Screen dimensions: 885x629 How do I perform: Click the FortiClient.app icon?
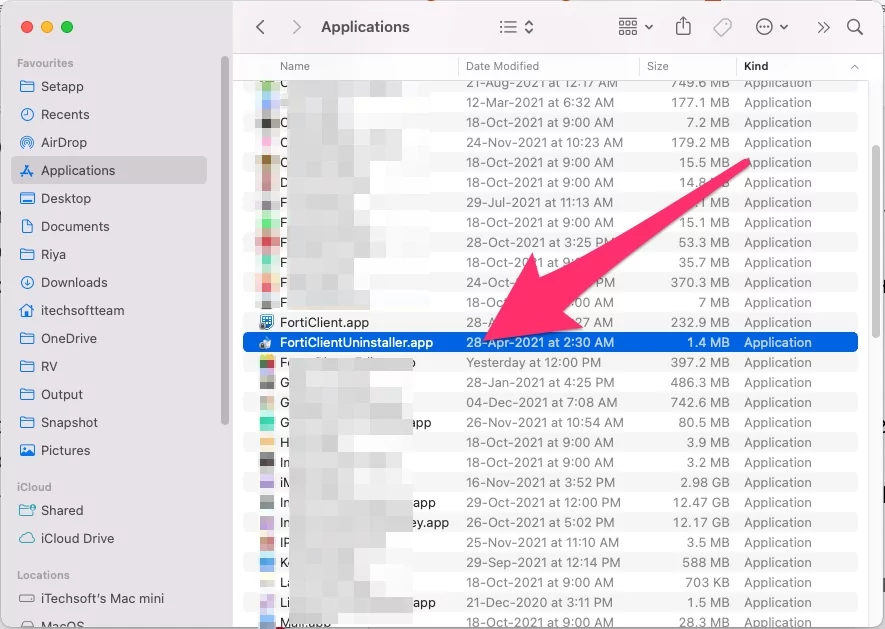[266, 322]
